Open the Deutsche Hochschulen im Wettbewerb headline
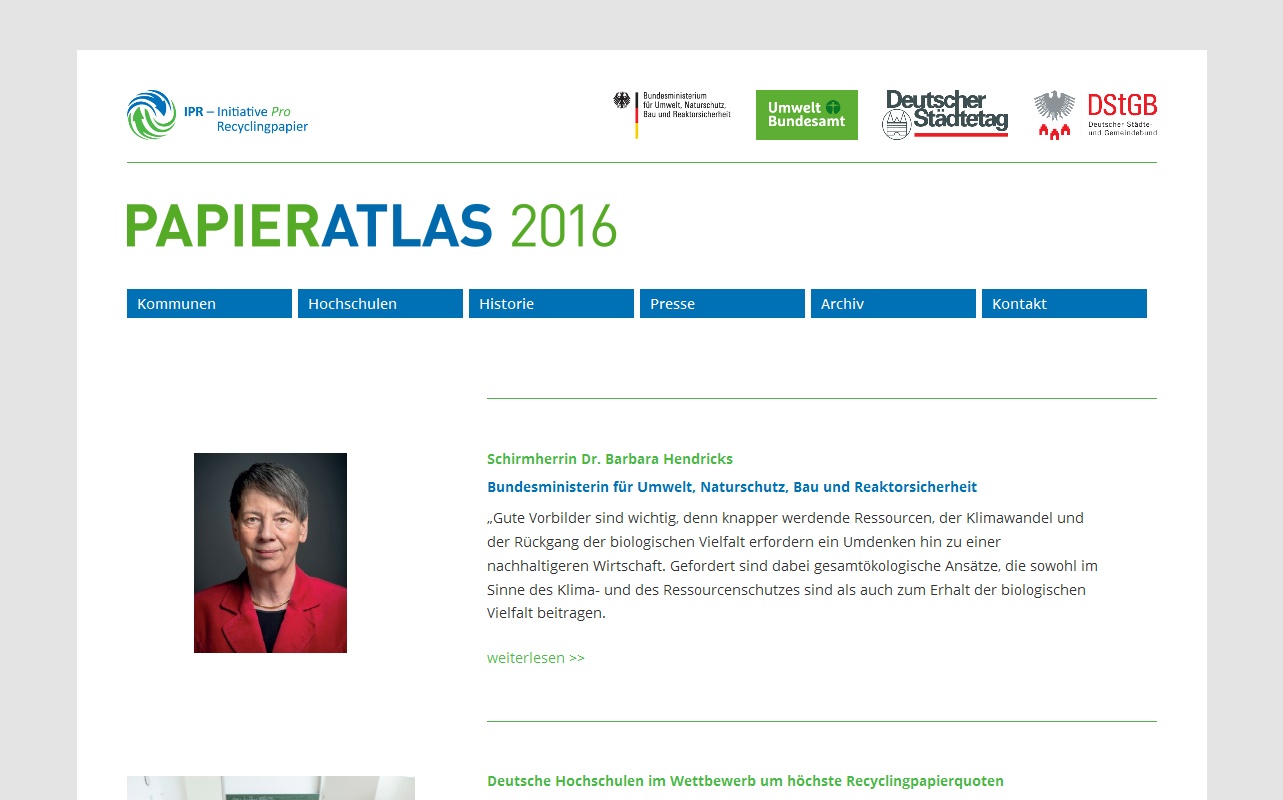Image resolution: width=1283 pixels, height=800 pixels. pos(745,781)
